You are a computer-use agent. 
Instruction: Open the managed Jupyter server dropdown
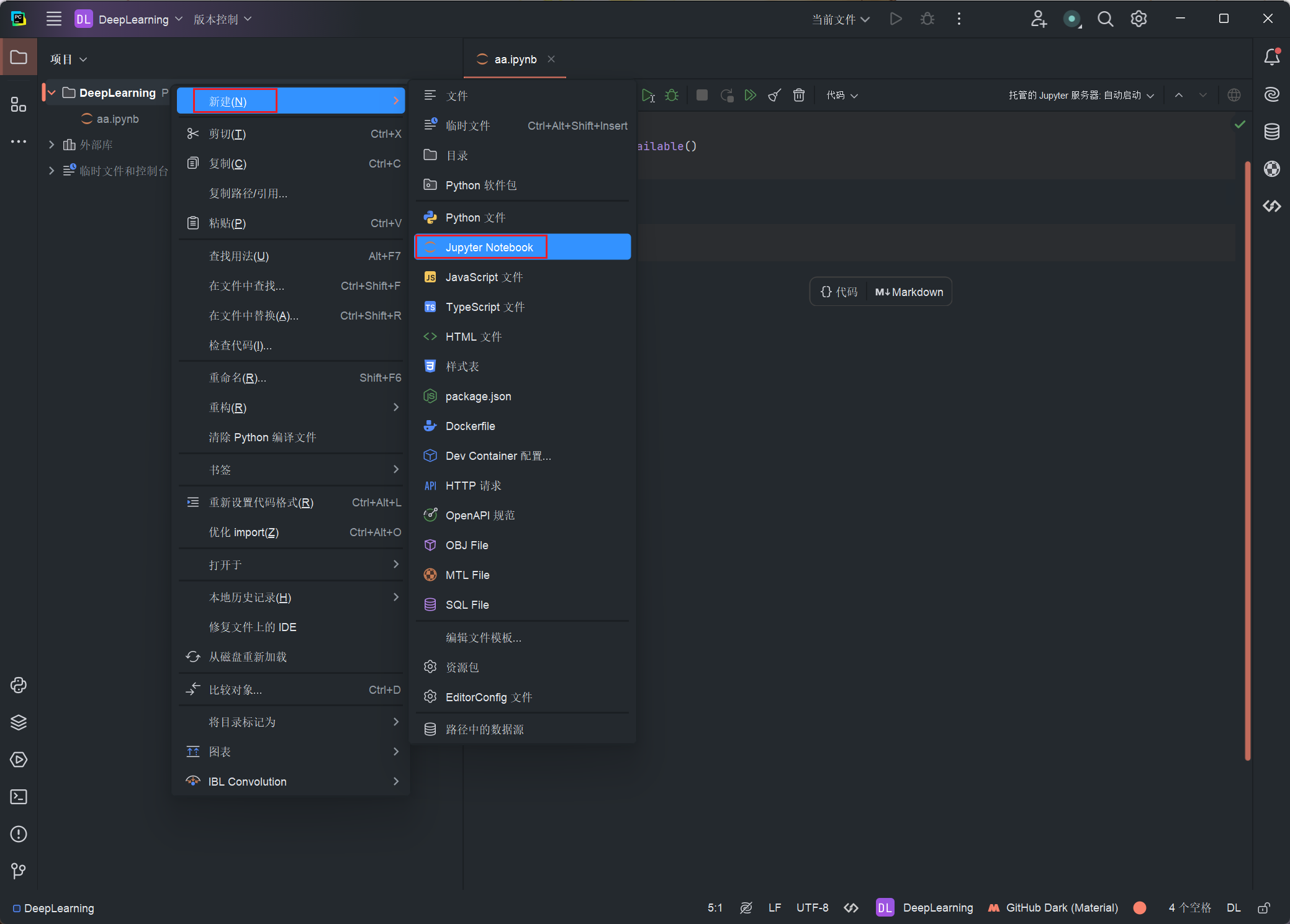click(x=1081, y=96)
